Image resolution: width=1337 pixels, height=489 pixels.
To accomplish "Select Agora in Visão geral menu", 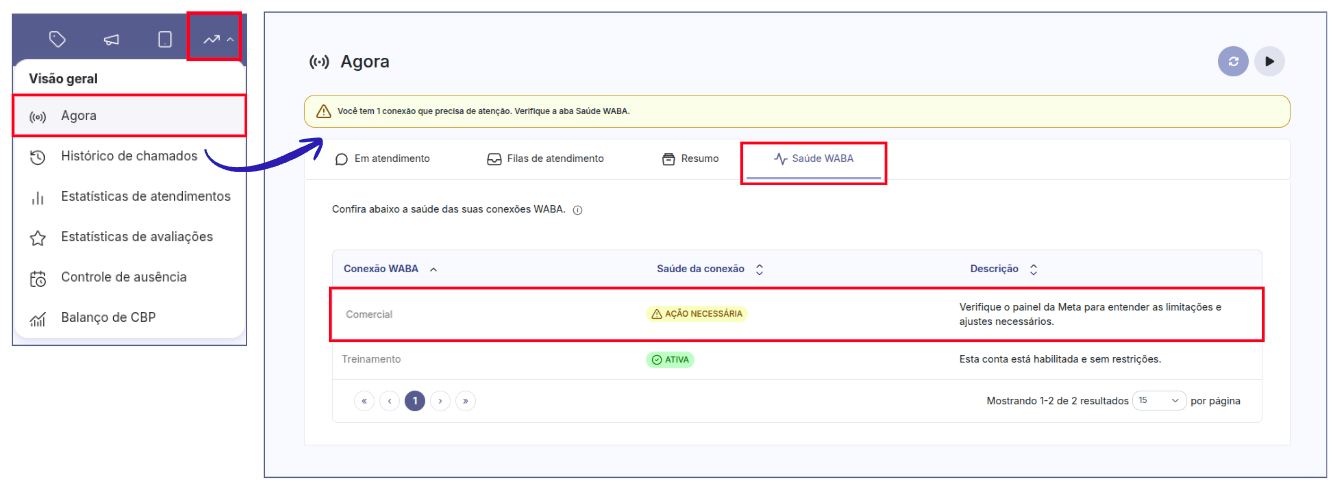I will click(x=79, y=116).
